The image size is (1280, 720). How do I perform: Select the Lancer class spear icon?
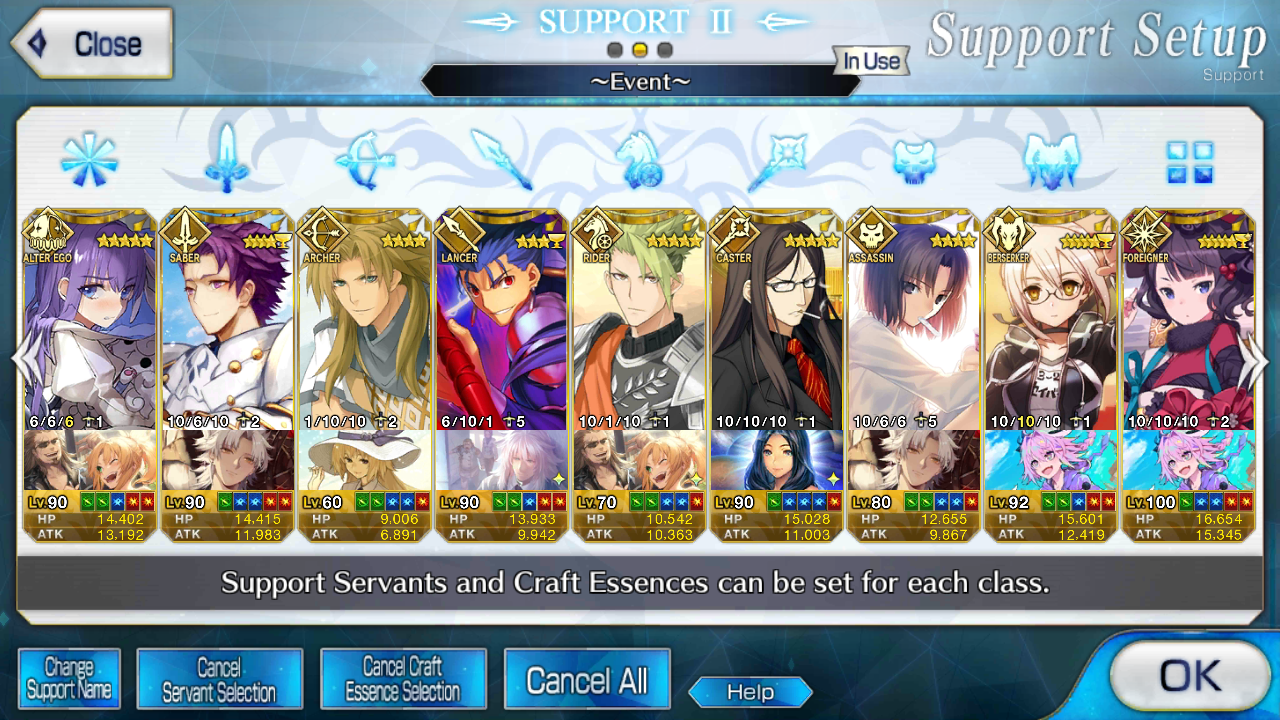pos(502,159)
